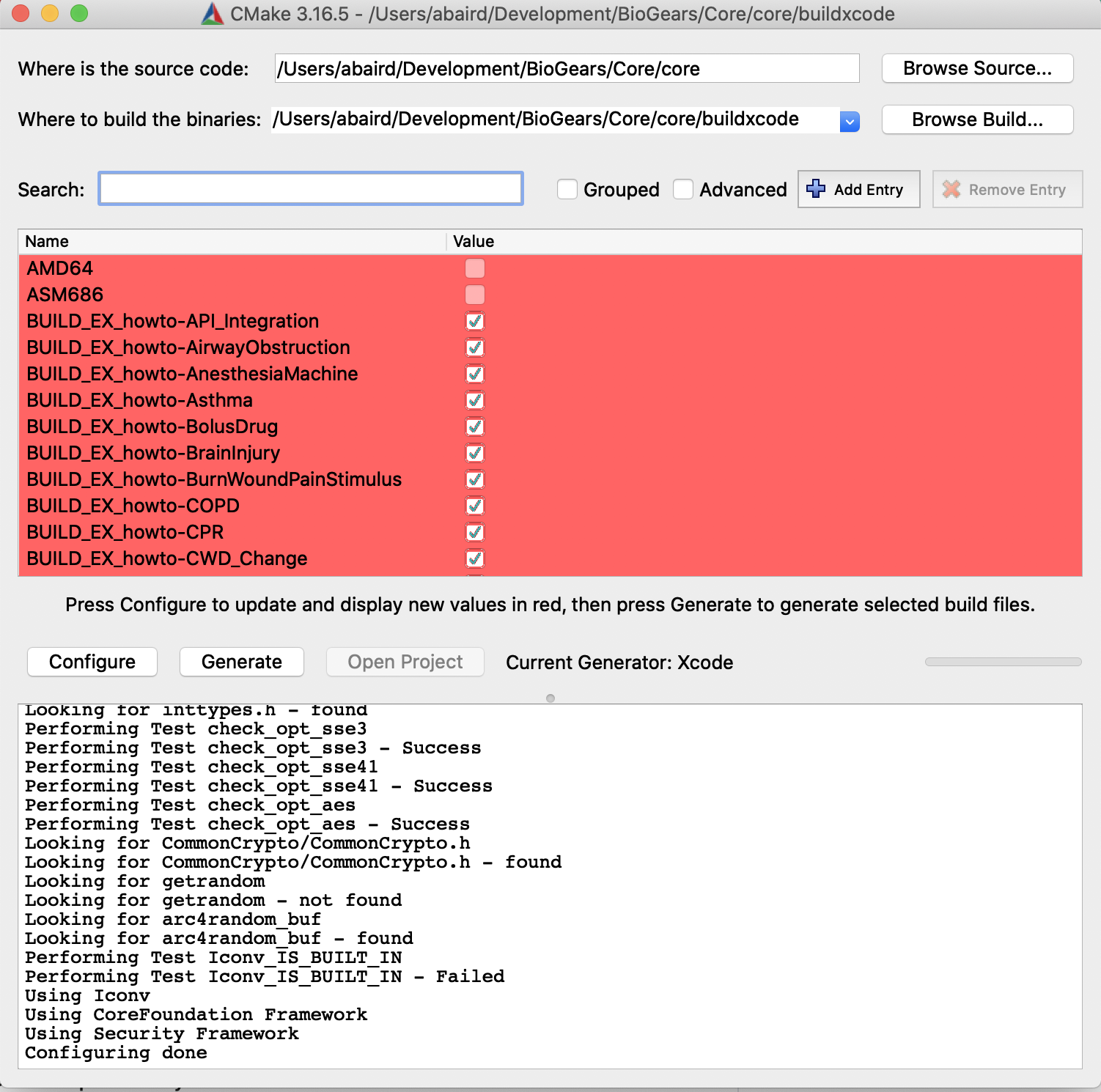Click the Browse Source button

point(977,68)
